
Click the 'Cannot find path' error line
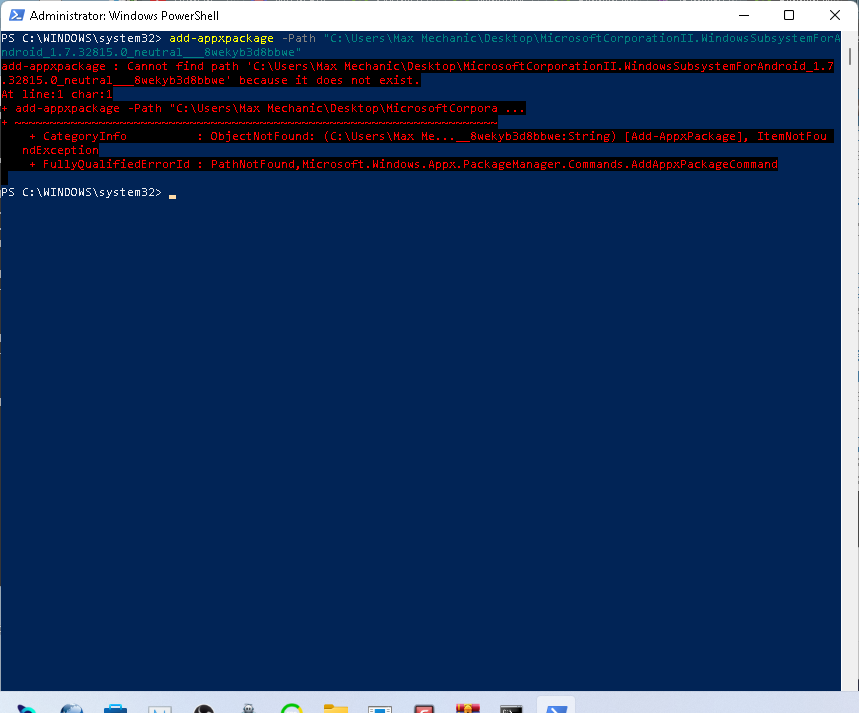pyautogui.click(x=417, y=66)
